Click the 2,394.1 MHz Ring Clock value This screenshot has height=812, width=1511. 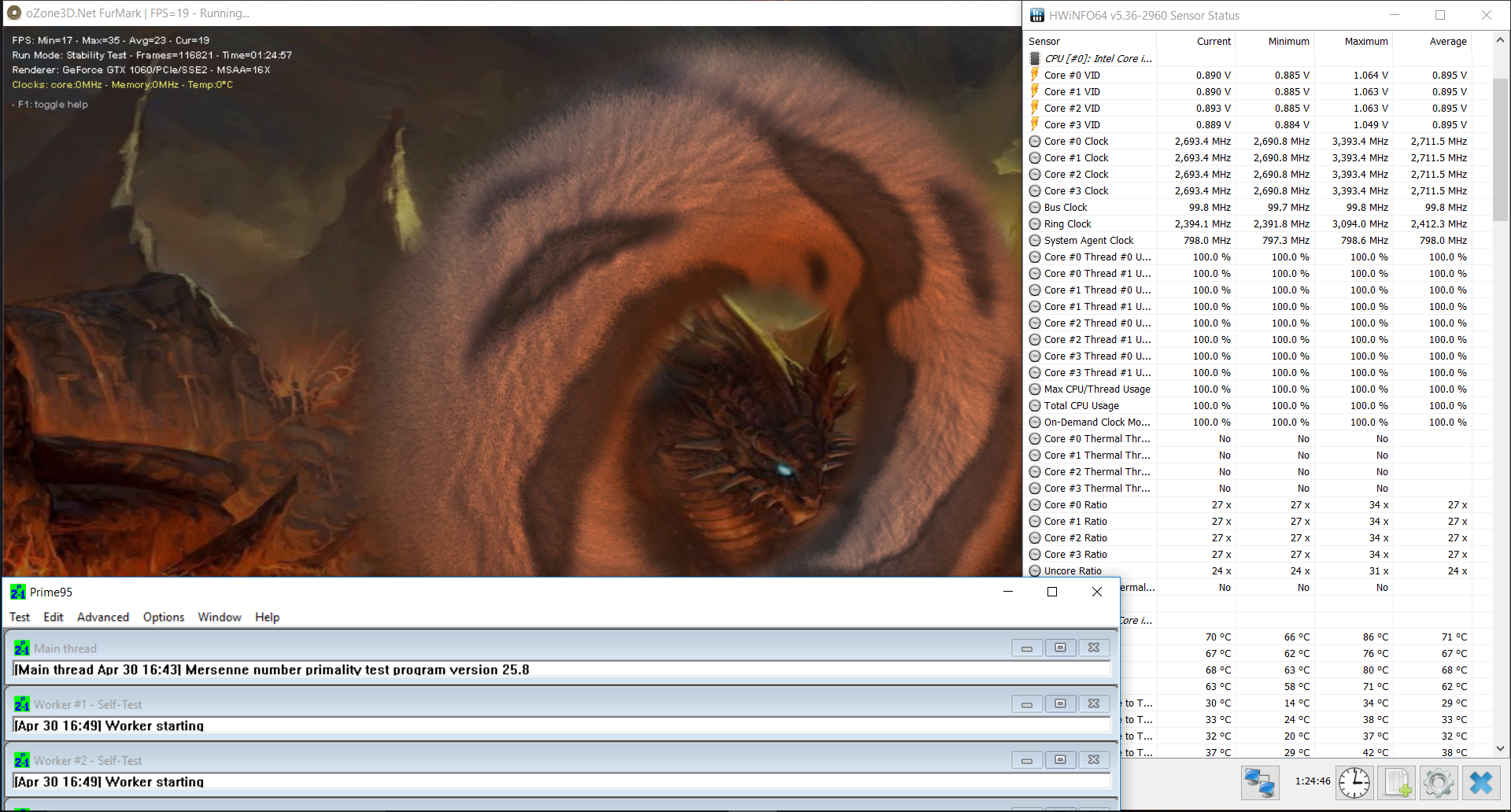coord(1203,223)
